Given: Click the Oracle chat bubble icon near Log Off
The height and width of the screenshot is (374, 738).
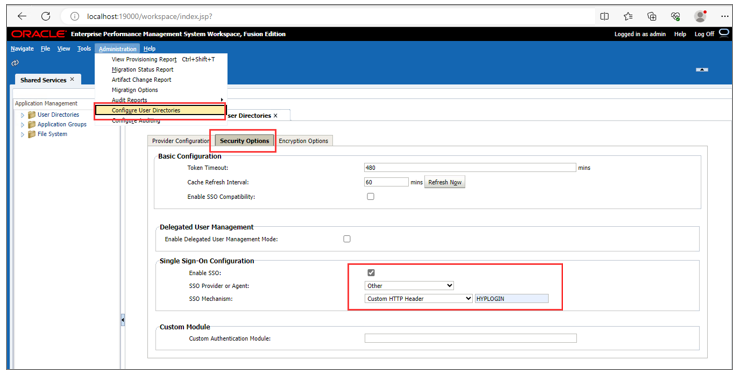Looking at the screenshot, I should (x=723, y=33).
